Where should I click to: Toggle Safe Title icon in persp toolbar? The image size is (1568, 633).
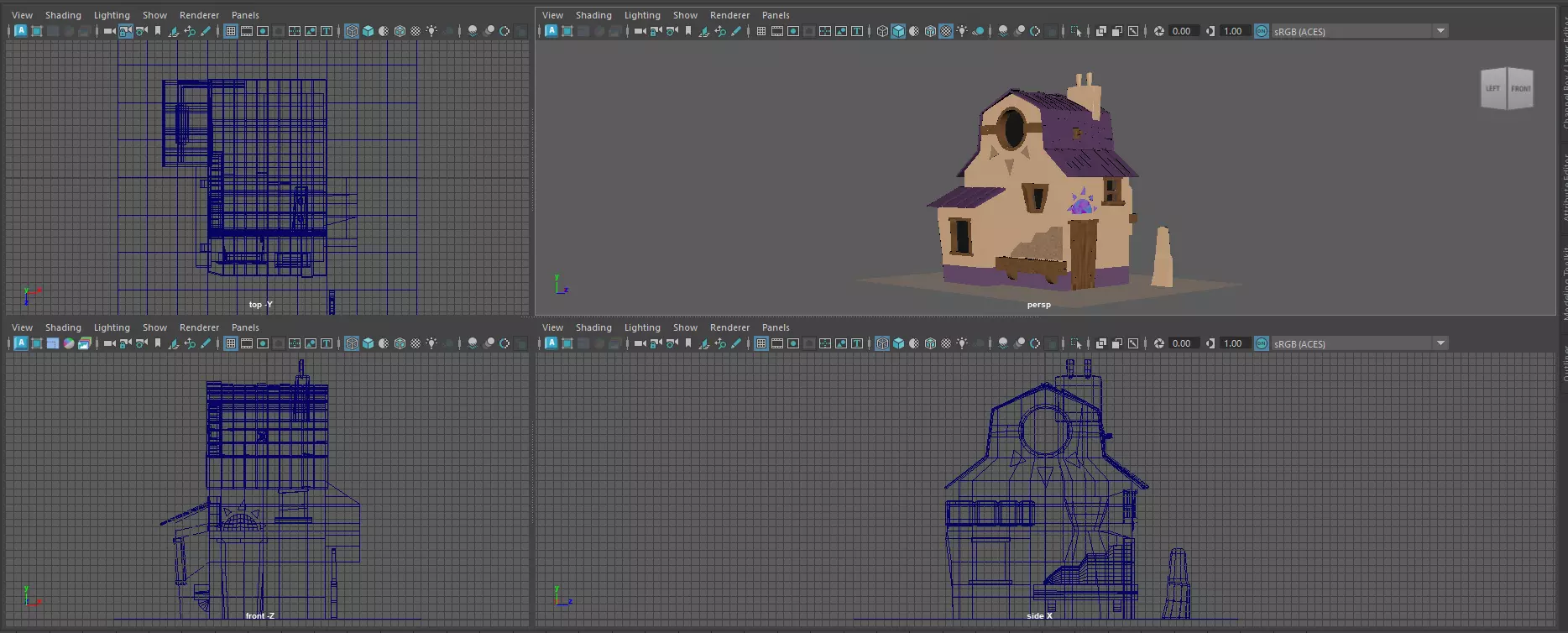point(857,31)
